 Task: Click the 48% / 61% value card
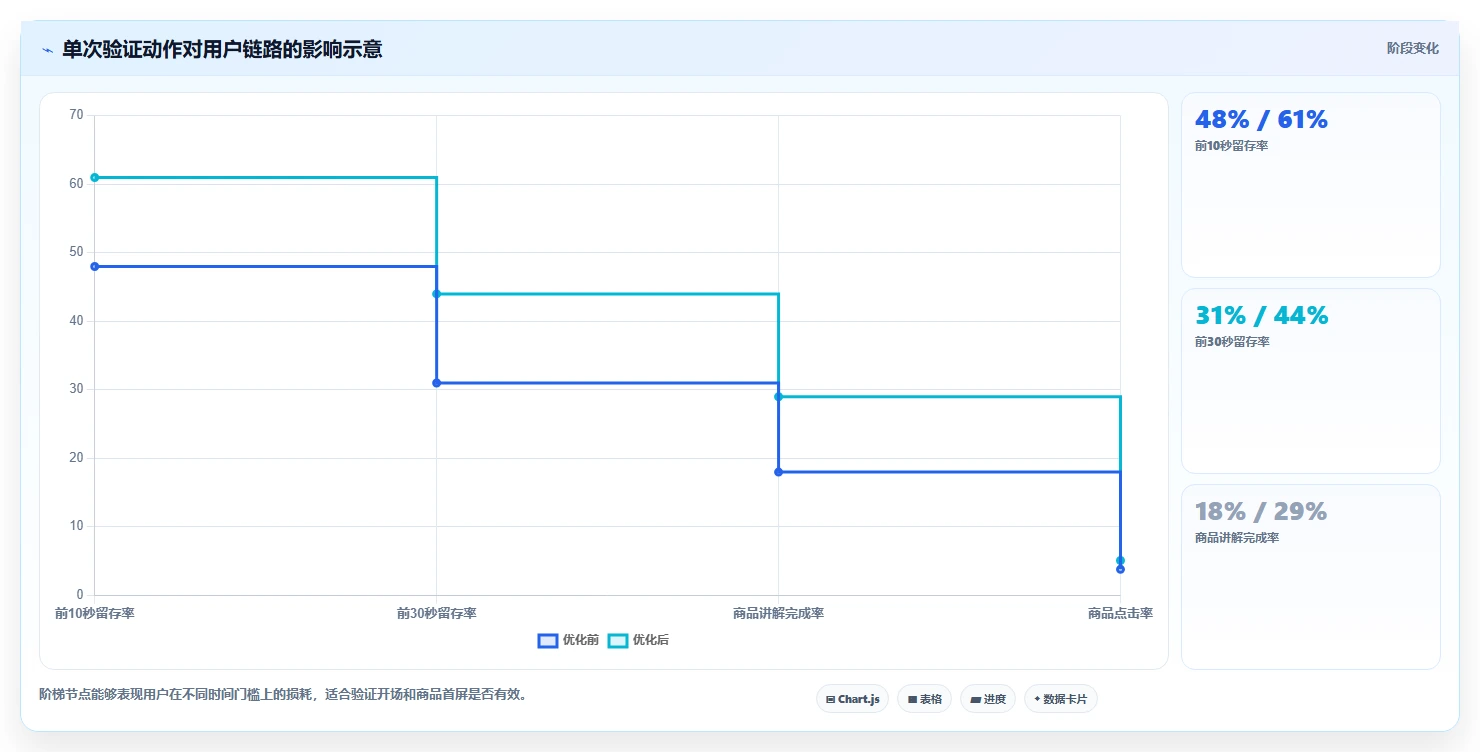(x=1311, y=185)
